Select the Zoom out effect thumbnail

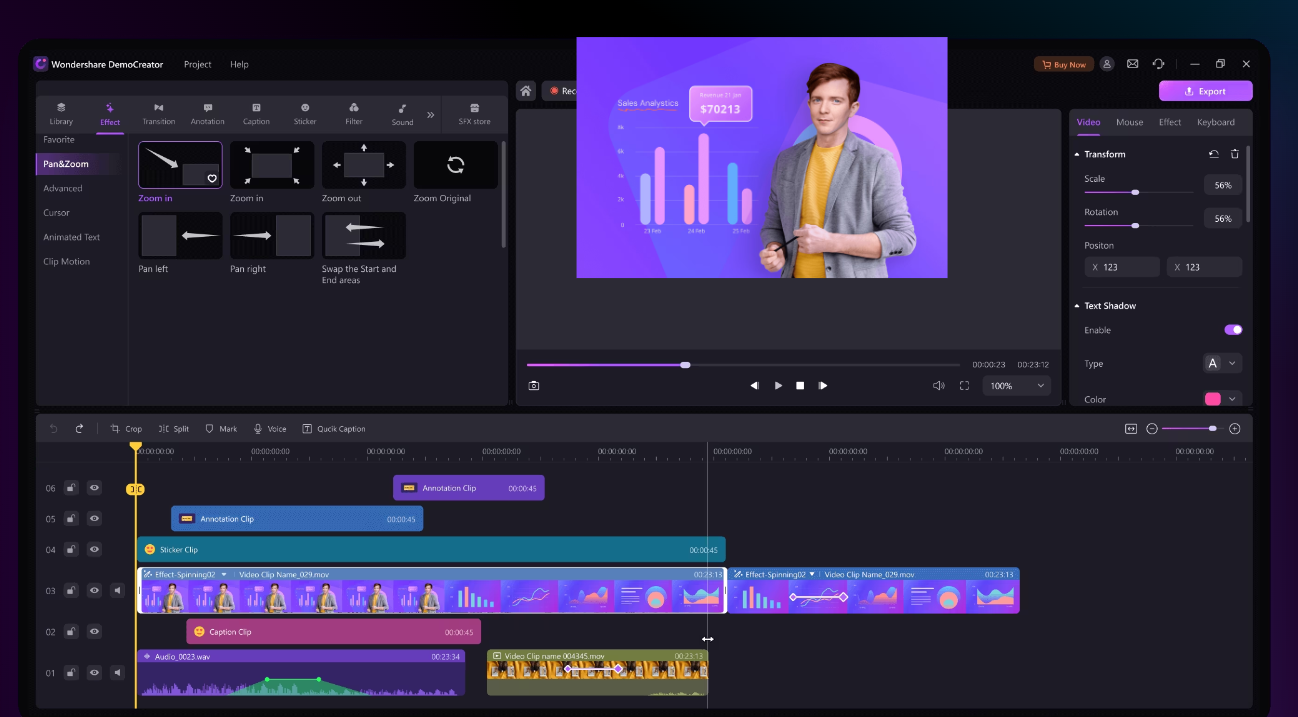(x=363, y=165)
